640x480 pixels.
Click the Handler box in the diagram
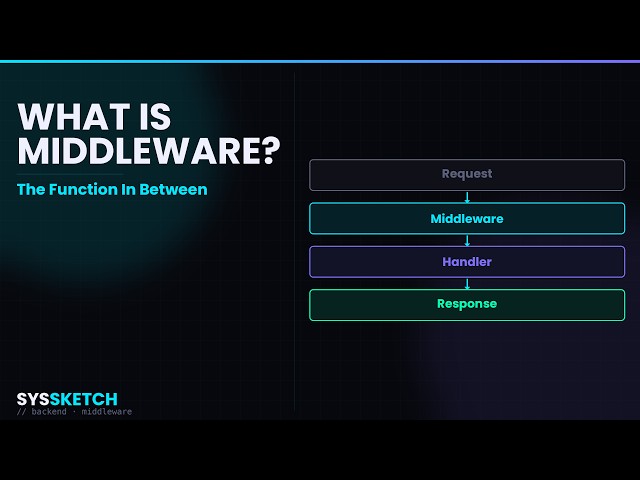(x=467, y=262)
